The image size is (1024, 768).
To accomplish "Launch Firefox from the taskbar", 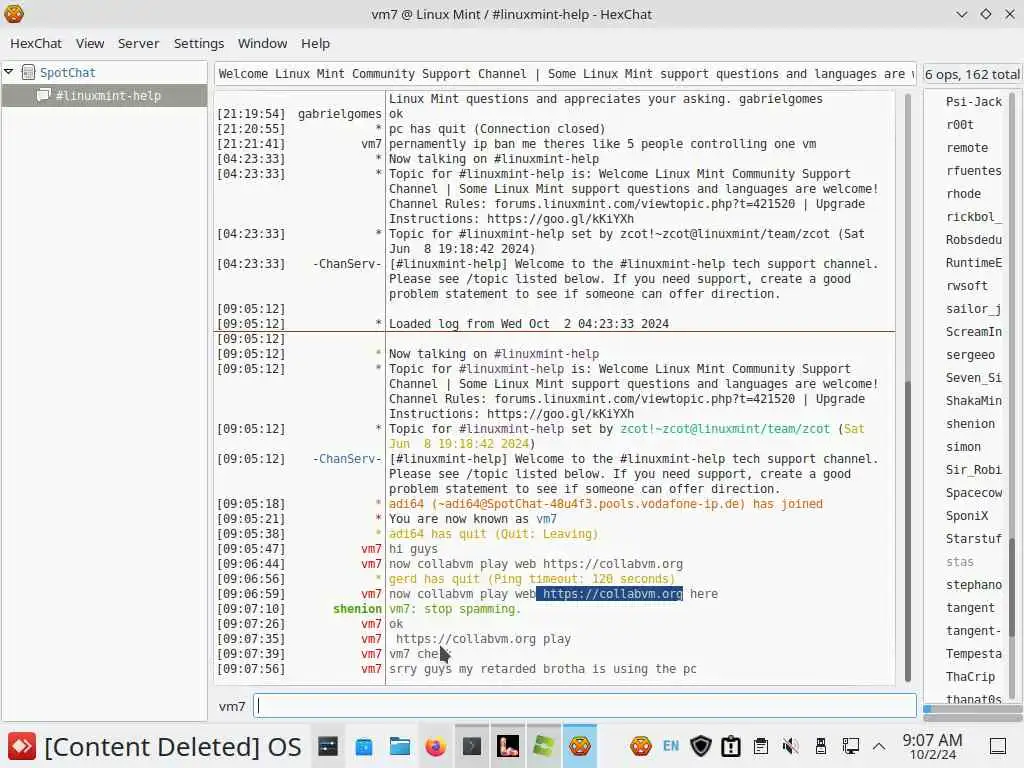I will 436,746.
